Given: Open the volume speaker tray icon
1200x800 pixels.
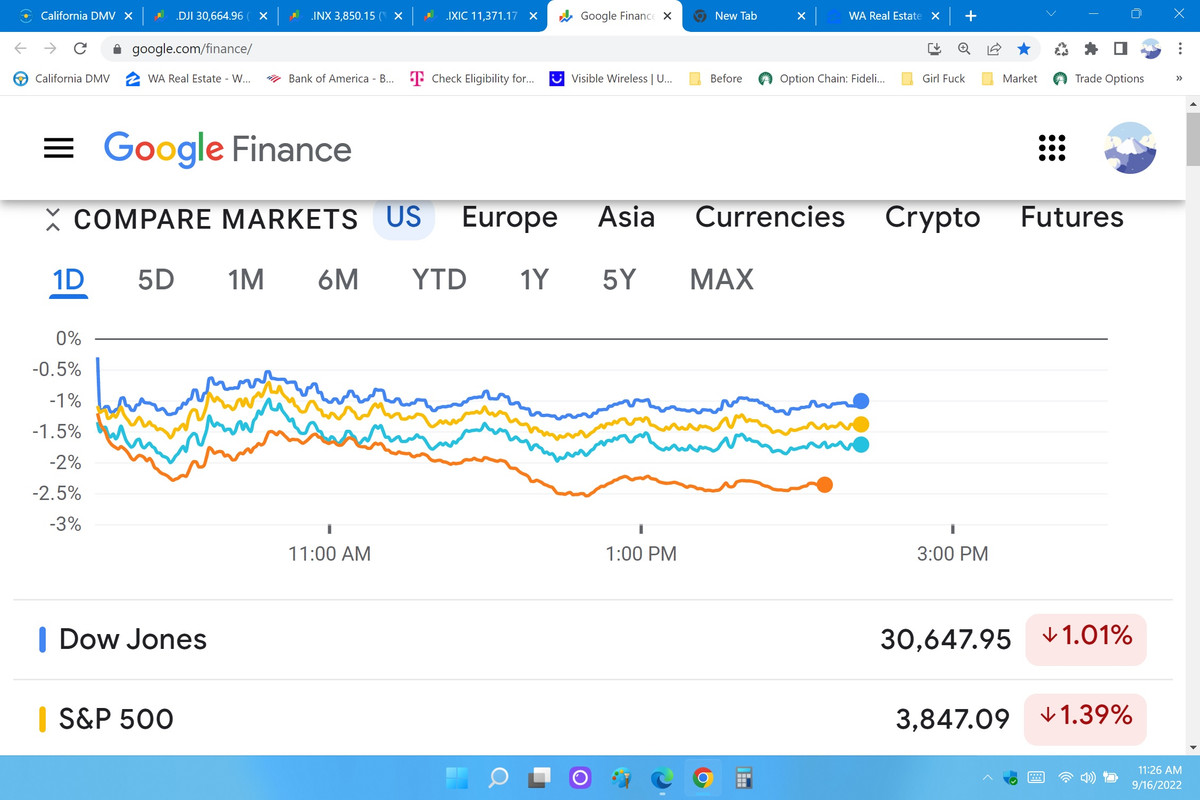Looking at the screenshot, I should [x=1087, y=777].
